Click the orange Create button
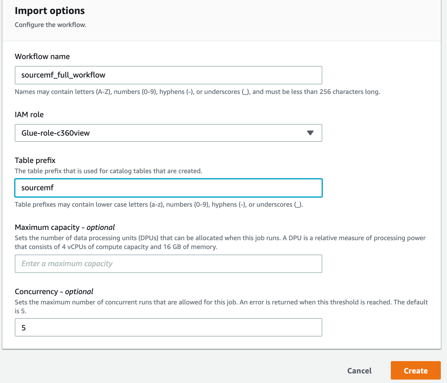Screen dimensions: 447x383 click(416, 371)
